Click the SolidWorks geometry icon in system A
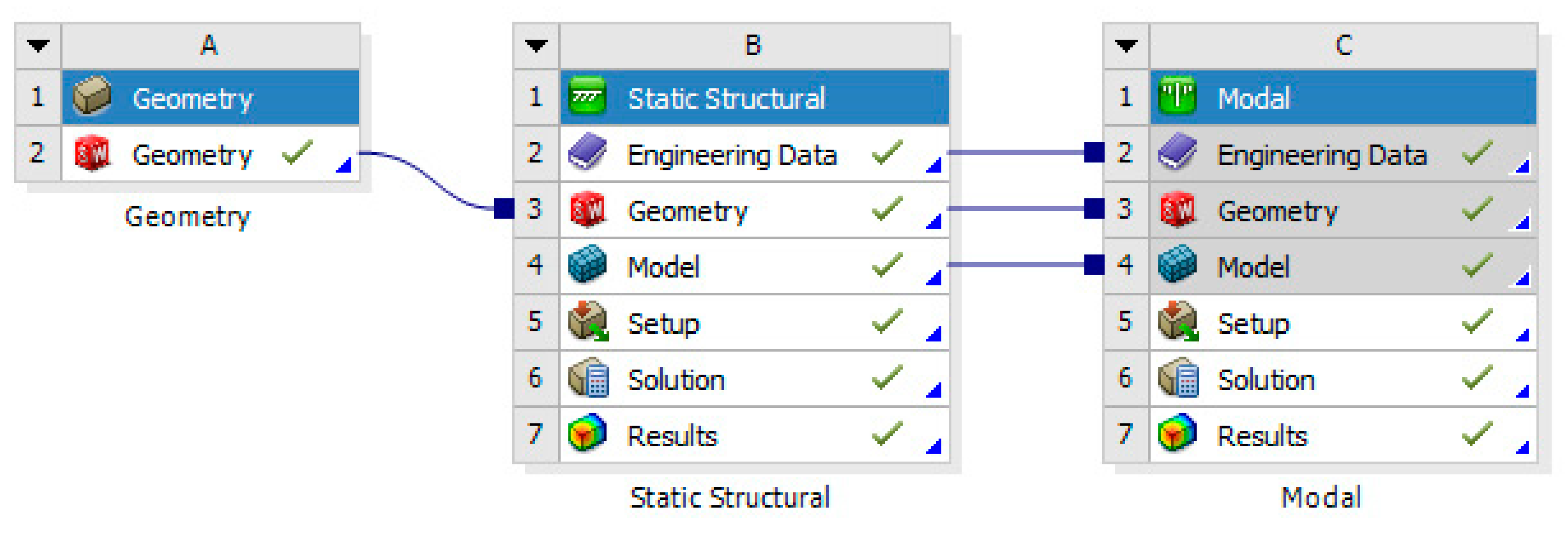The width and height of the screenshot is (1568, 539). 91,154
